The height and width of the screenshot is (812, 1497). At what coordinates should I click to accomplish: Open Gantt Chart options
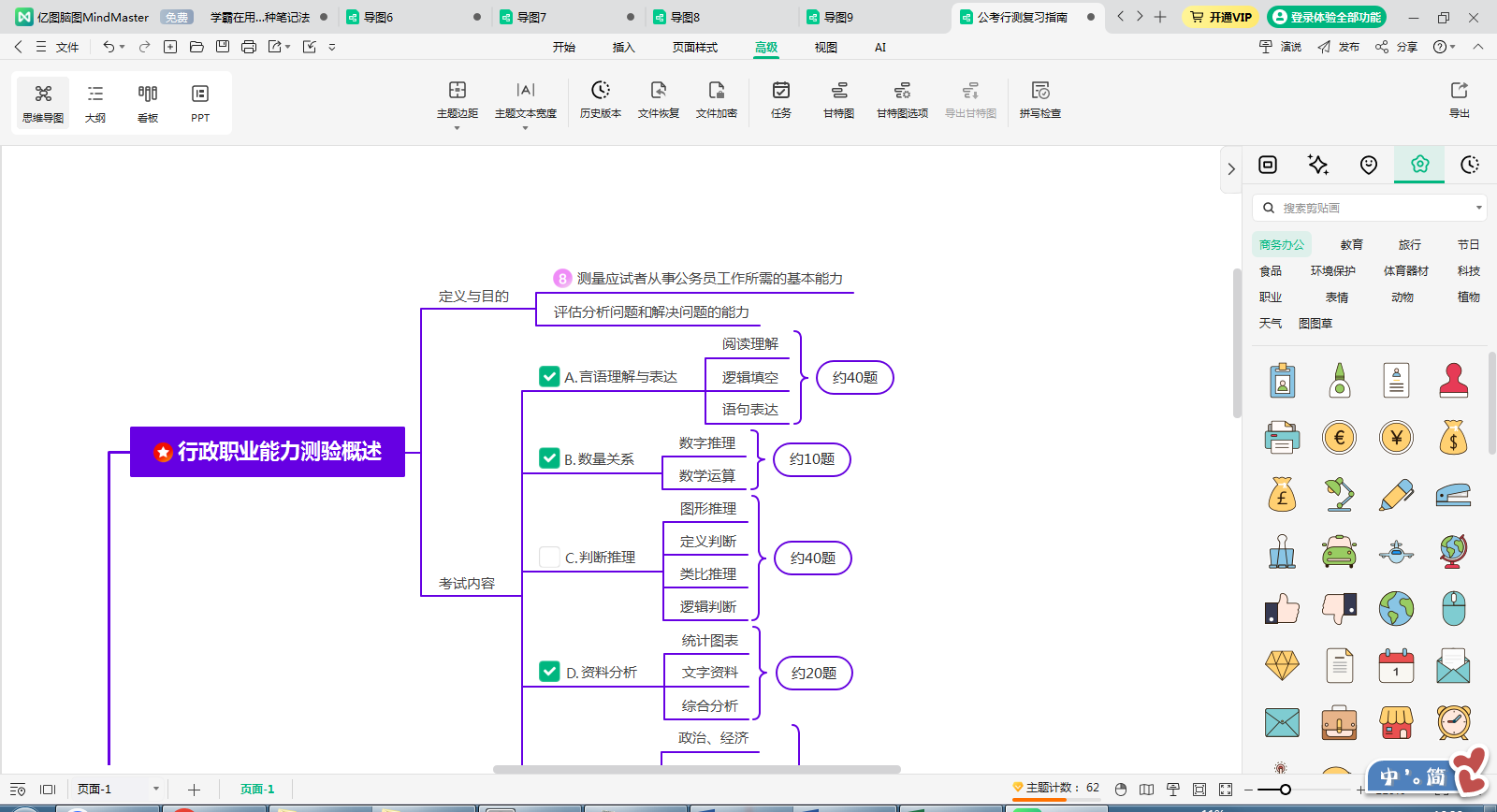coord(902,99)
